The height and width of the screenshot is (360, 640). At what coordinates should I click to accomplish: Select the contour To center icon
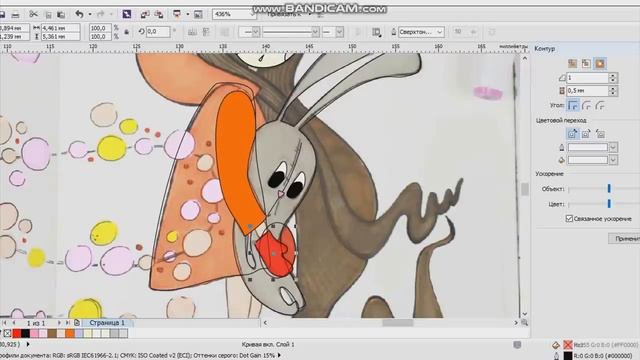coord(572,63)
